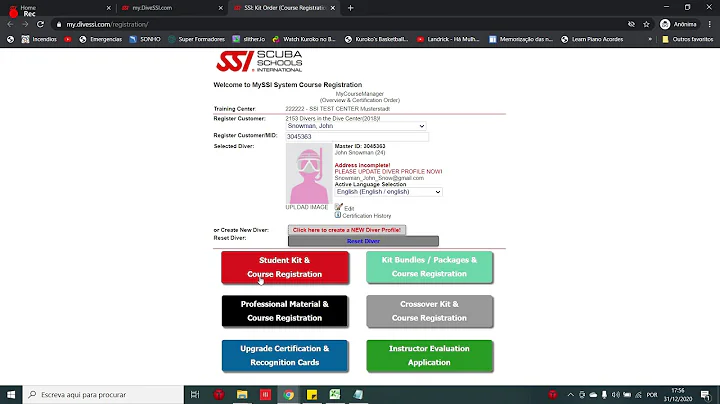Open the slither.io bookmark
This screenshot has height=404, width=720.
tap(249, 39)
